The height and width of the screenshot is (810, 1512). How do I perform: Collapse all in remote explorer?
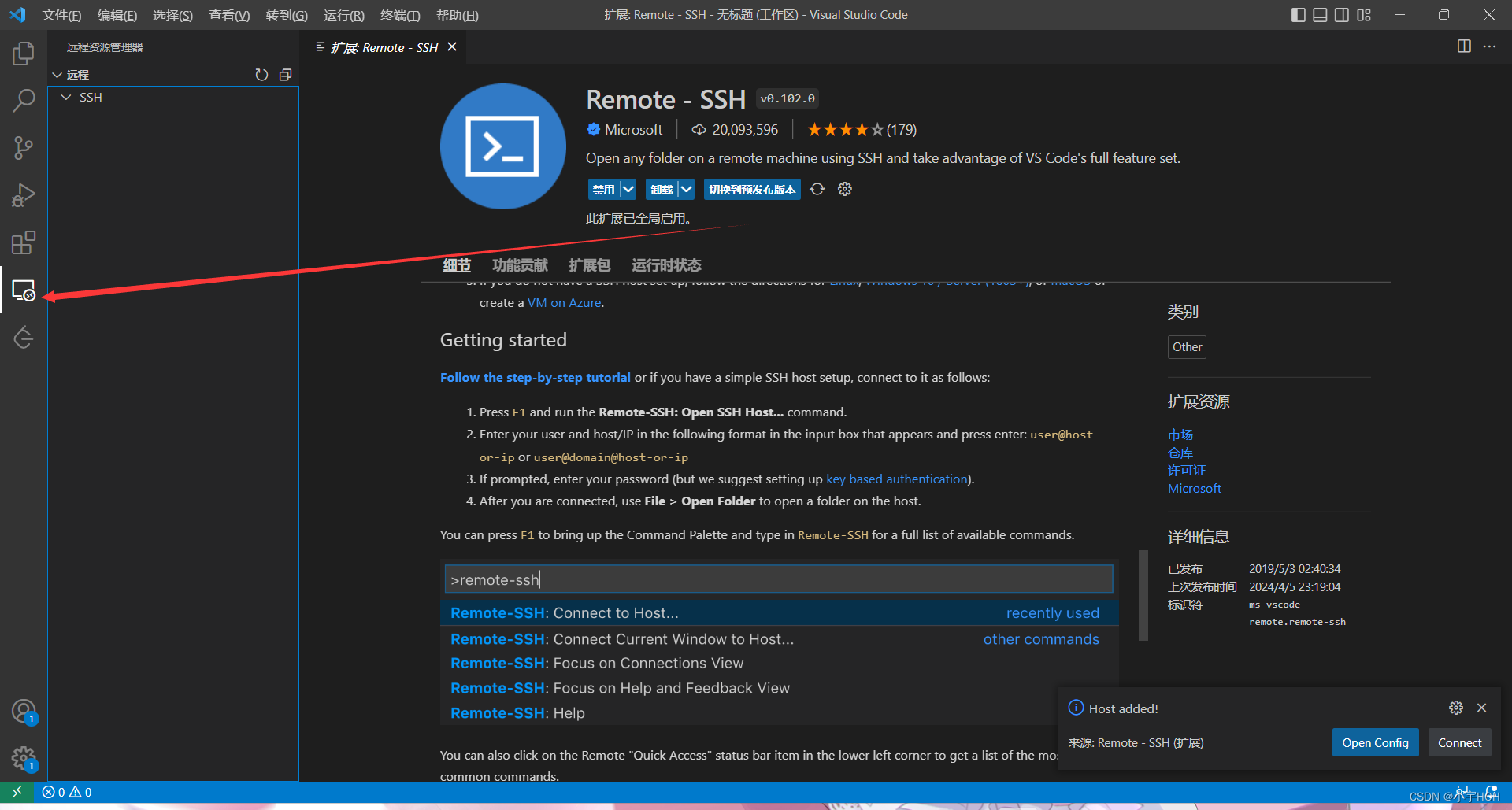(285, 75)
